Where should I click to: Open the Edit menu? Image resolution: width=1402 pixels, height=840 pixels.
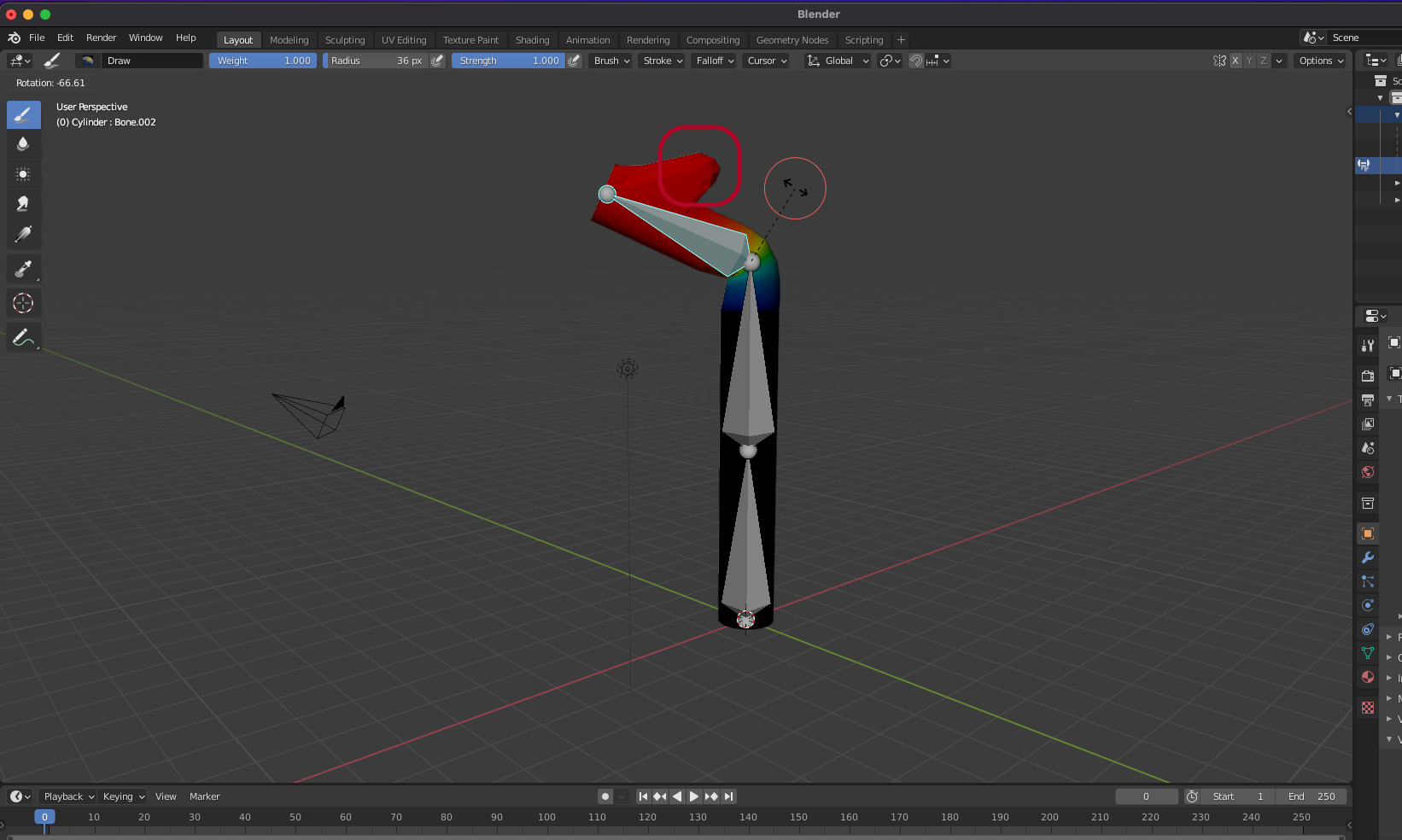[65, 38]
